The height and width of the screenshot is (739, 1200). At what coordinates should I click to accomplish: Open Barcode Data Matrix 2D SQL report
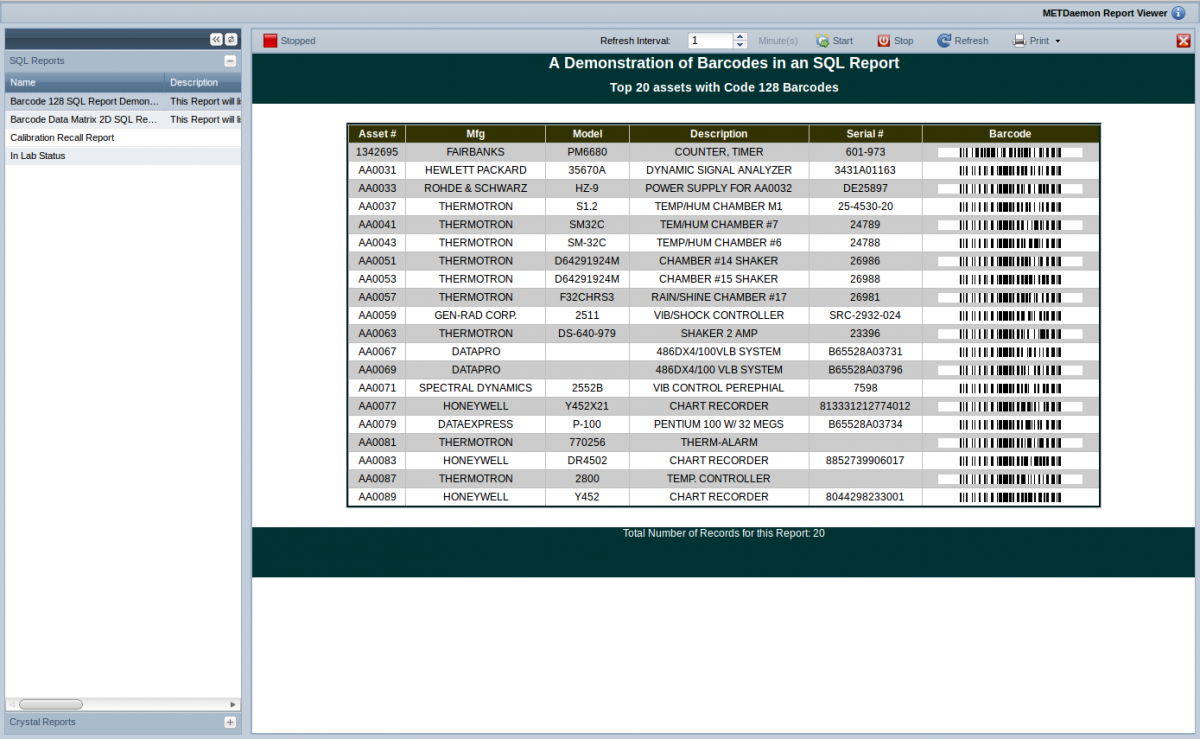click(x=84, y=119)
